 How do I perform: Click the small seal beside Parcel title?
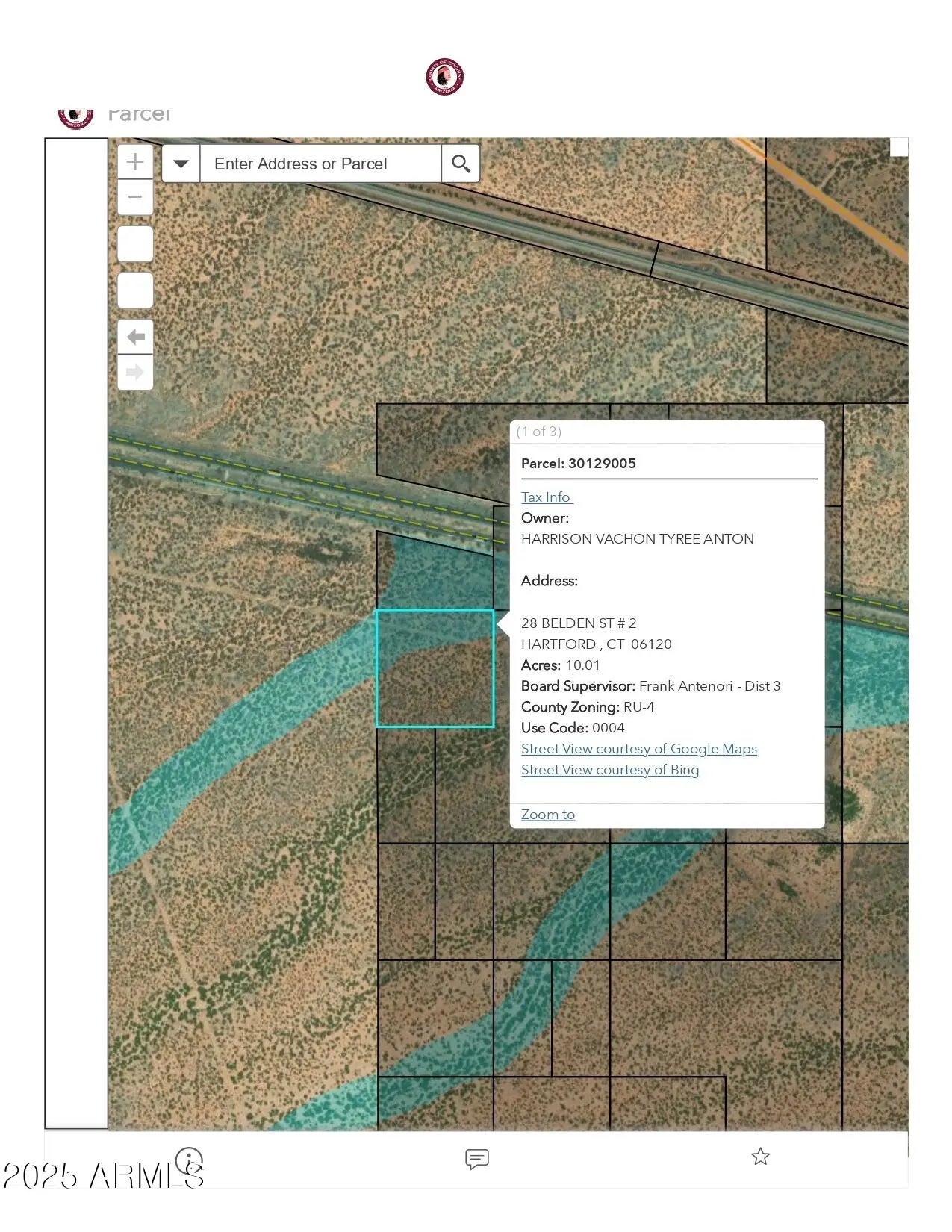[x=75, y=117]
